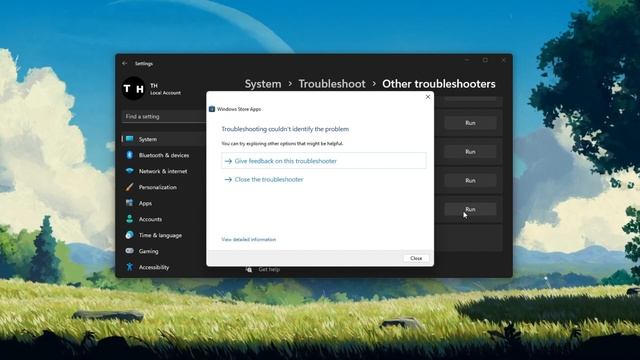Click System in the breadcrumb

pos(263,84)
